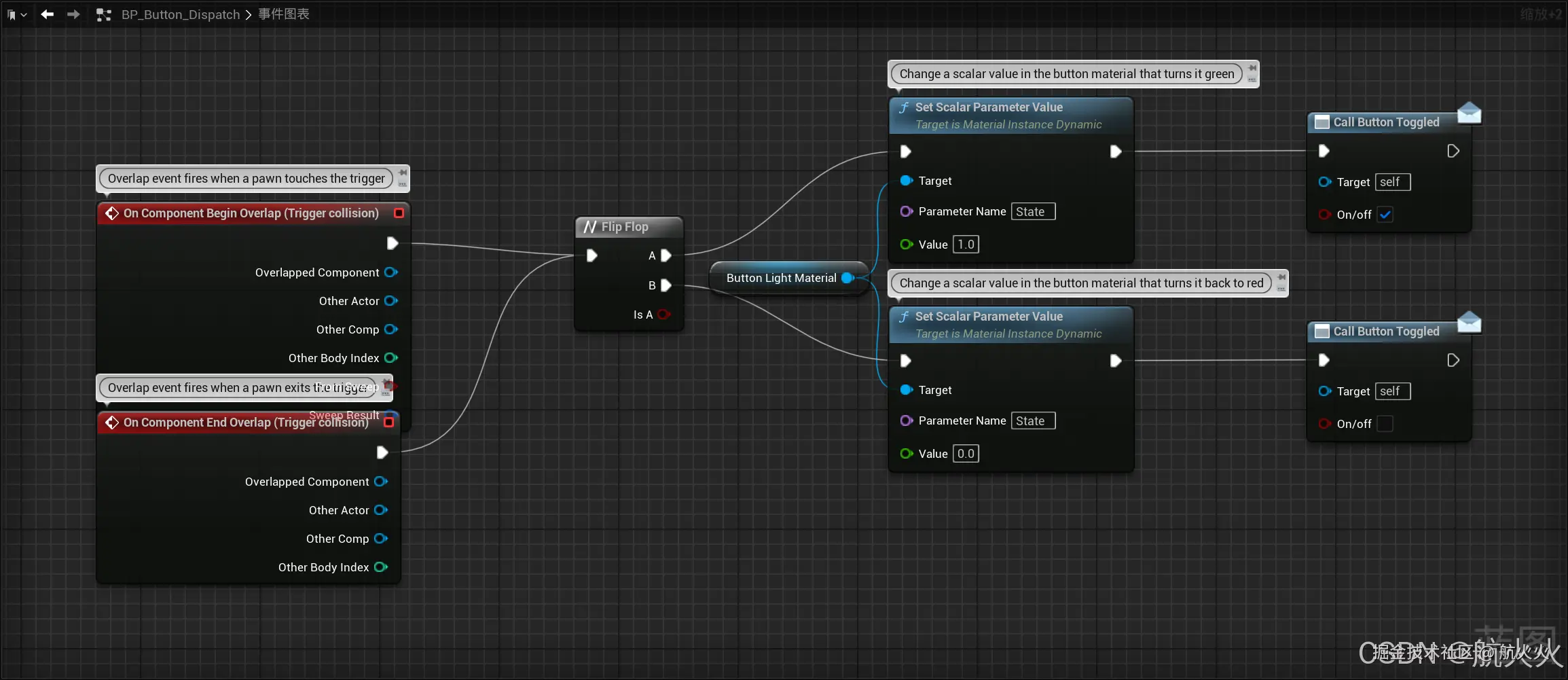1568x680 pixels.
Task: Click the green Value pin beside 1.0
Action: pyautogui.click(x=907, y=245)
